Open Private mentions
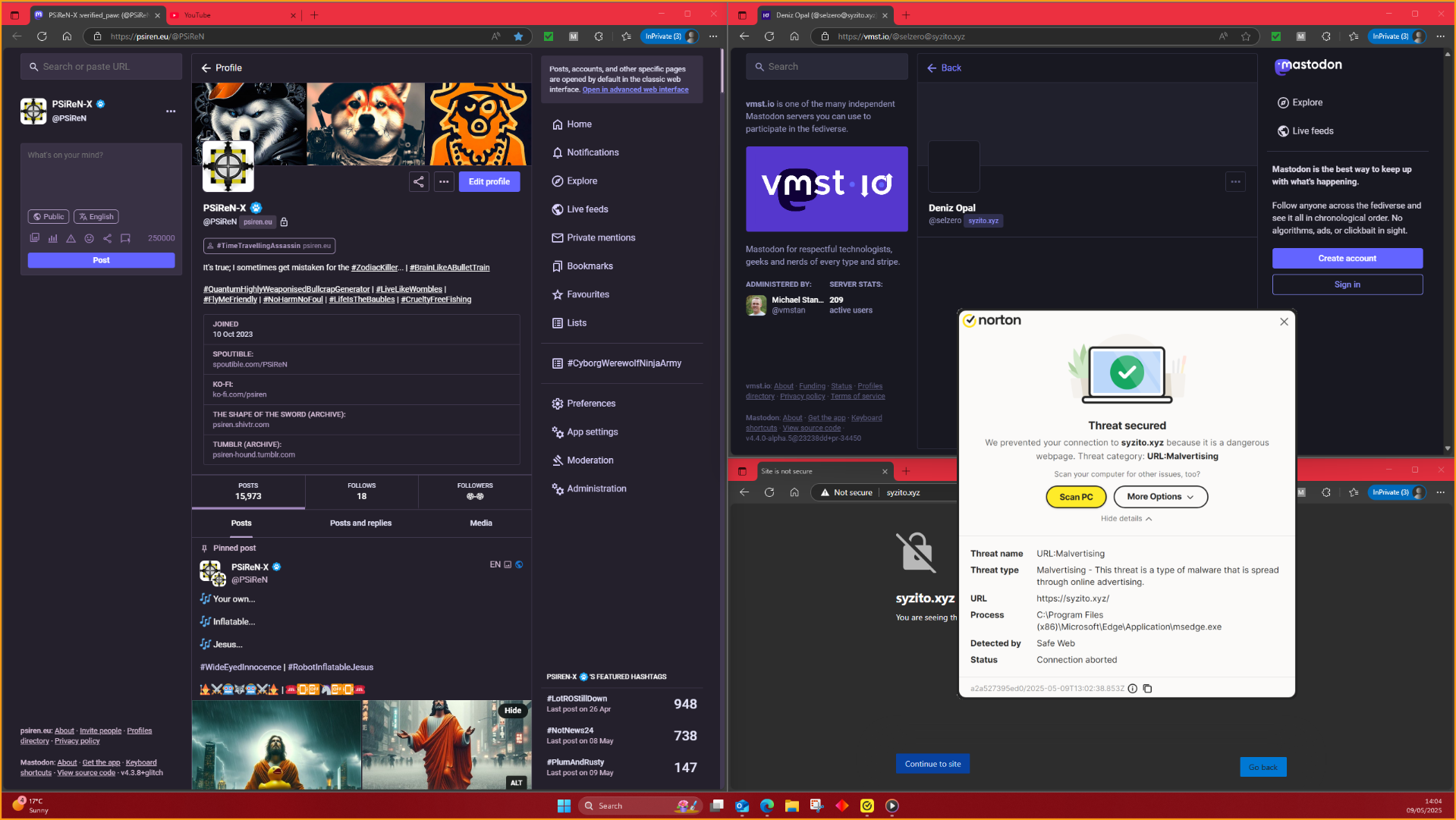Viewport: 1456px width, 820px height. point(593,238)
